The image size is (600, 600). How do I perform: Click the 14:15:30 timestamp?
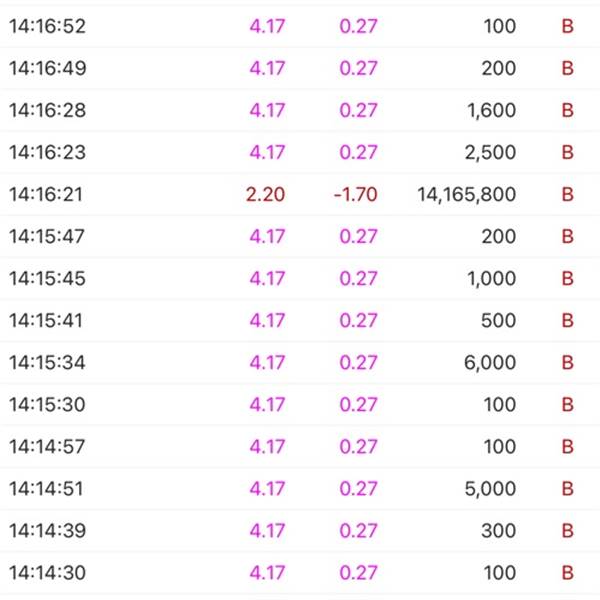(x=47, y=404)
